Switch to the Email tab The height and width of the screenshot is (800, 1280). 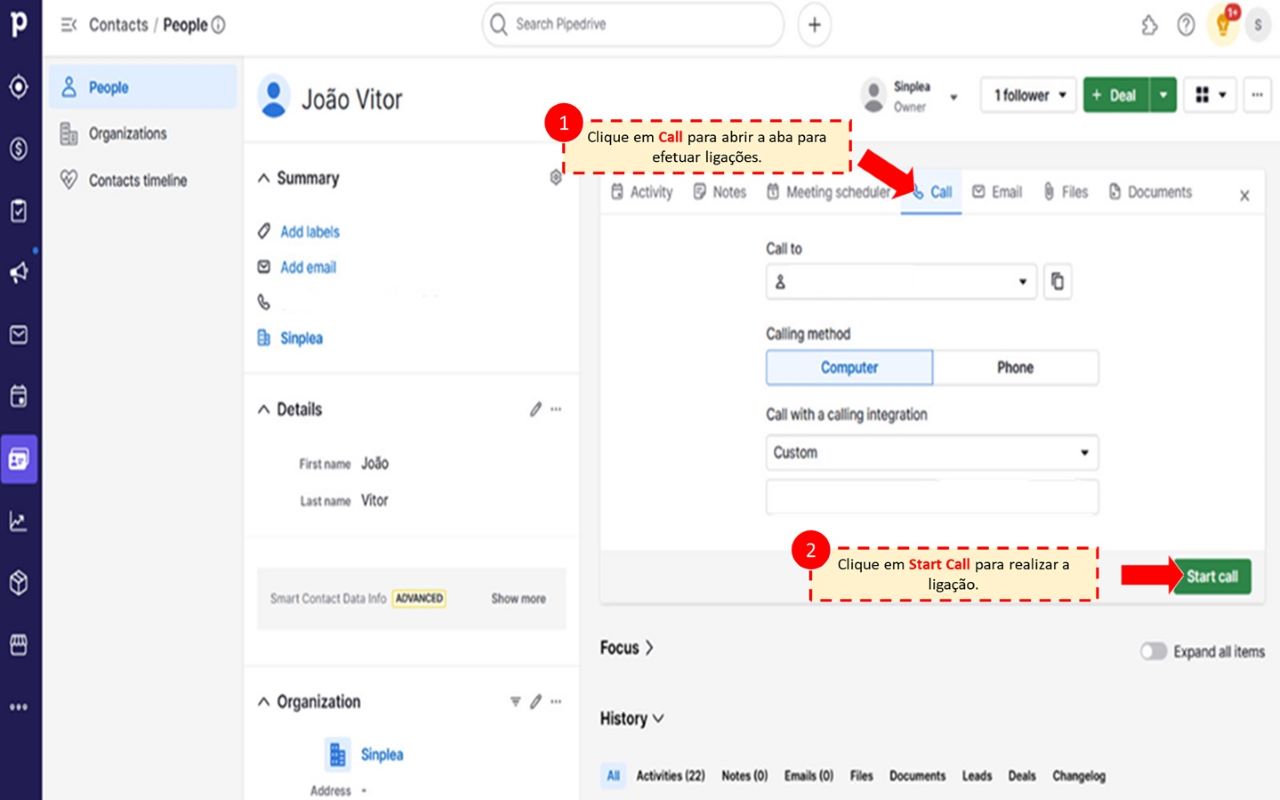click(997, 192)
